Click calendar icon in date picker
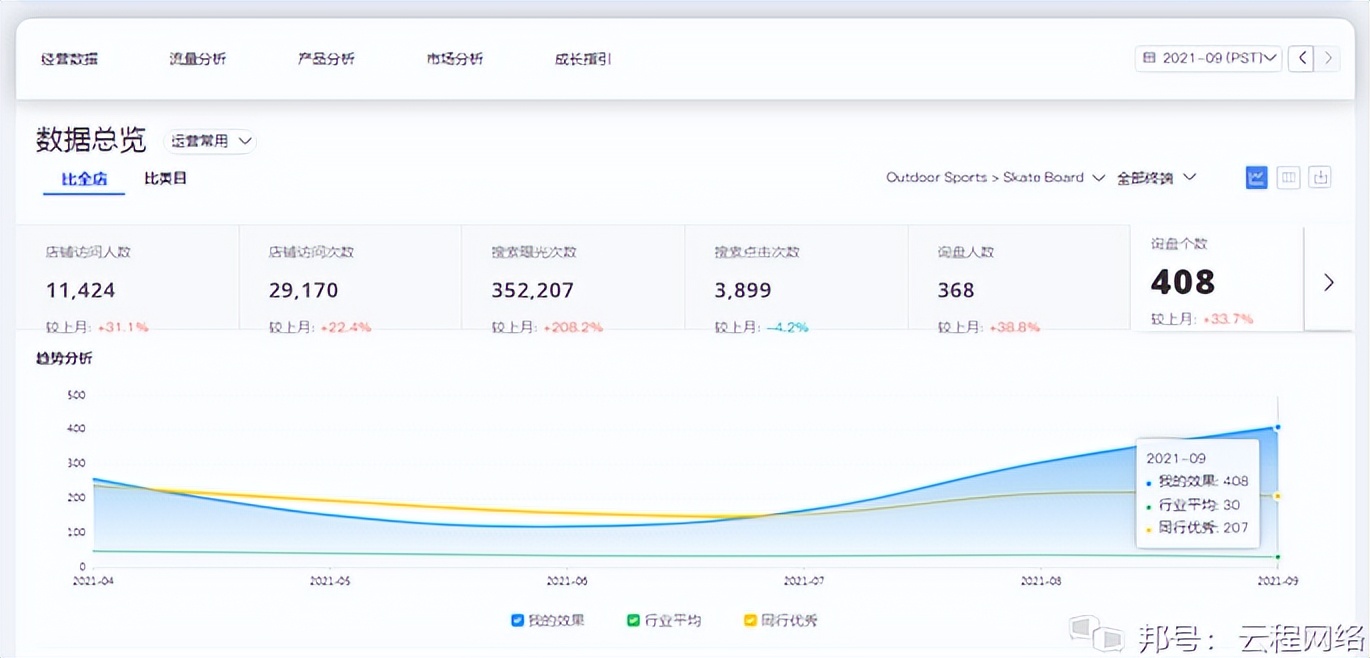The width and height of the screenshot is (1370, 658). point(1149,58)
